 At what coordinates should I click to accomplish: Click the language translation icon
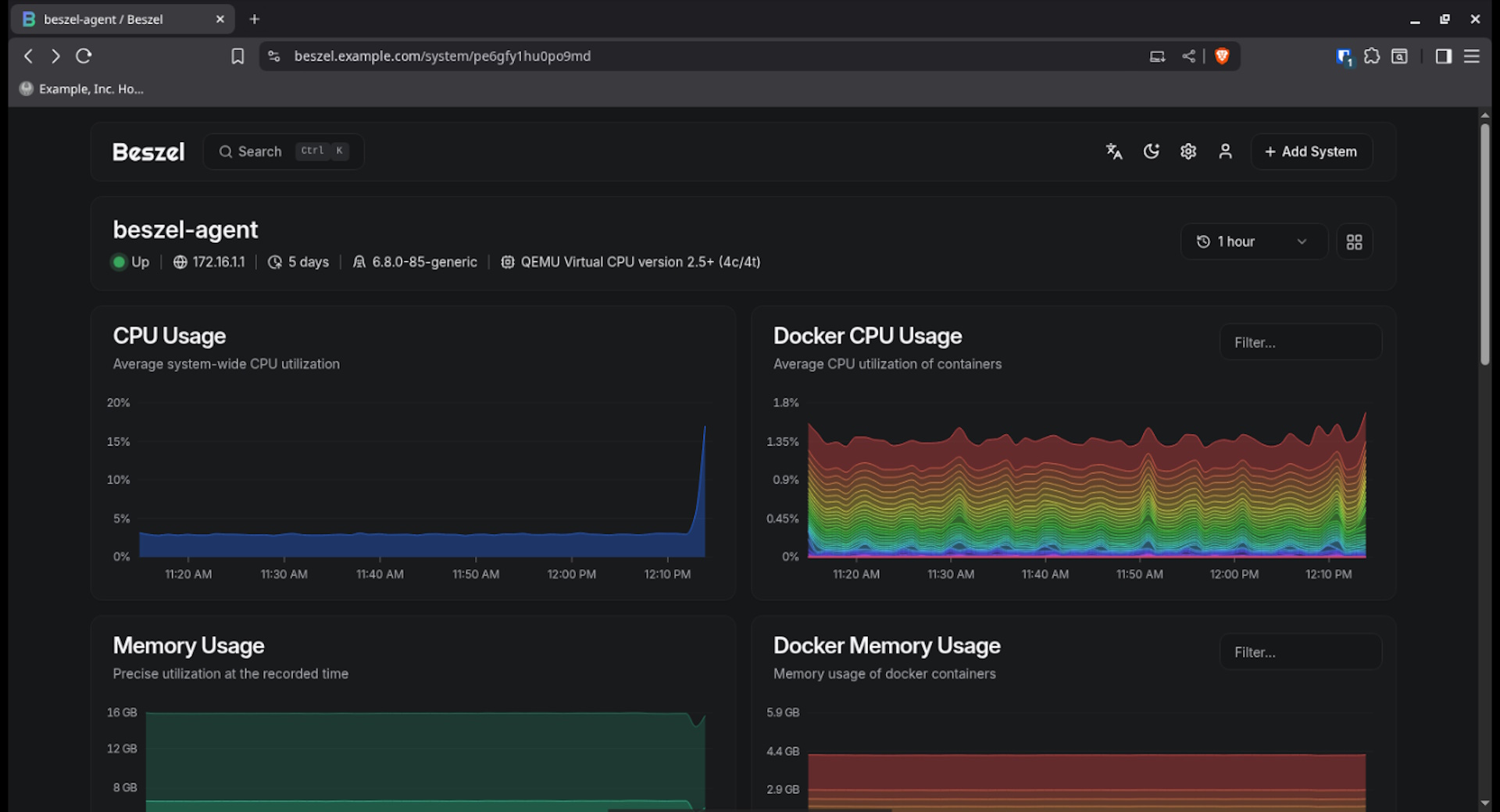(1114, 151)
